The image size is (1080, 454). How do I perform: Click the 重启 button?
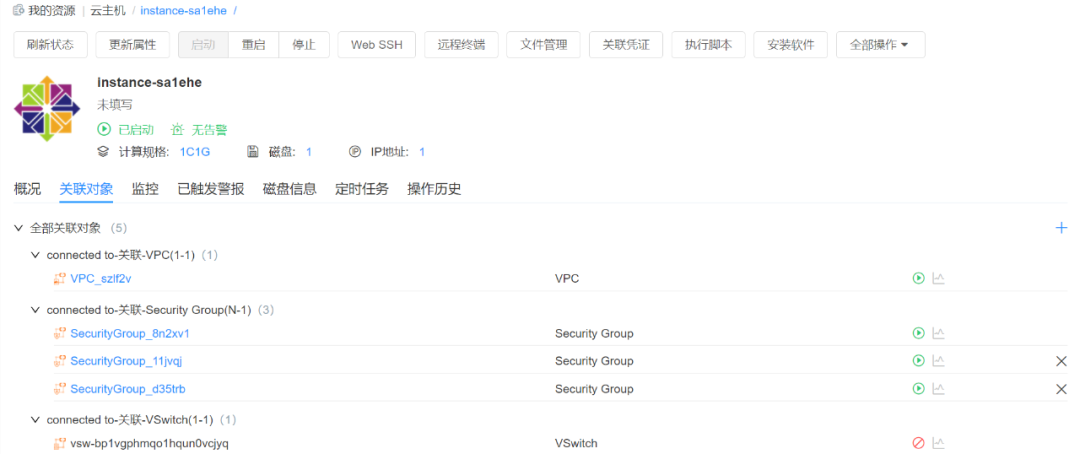tap(253, 45)
